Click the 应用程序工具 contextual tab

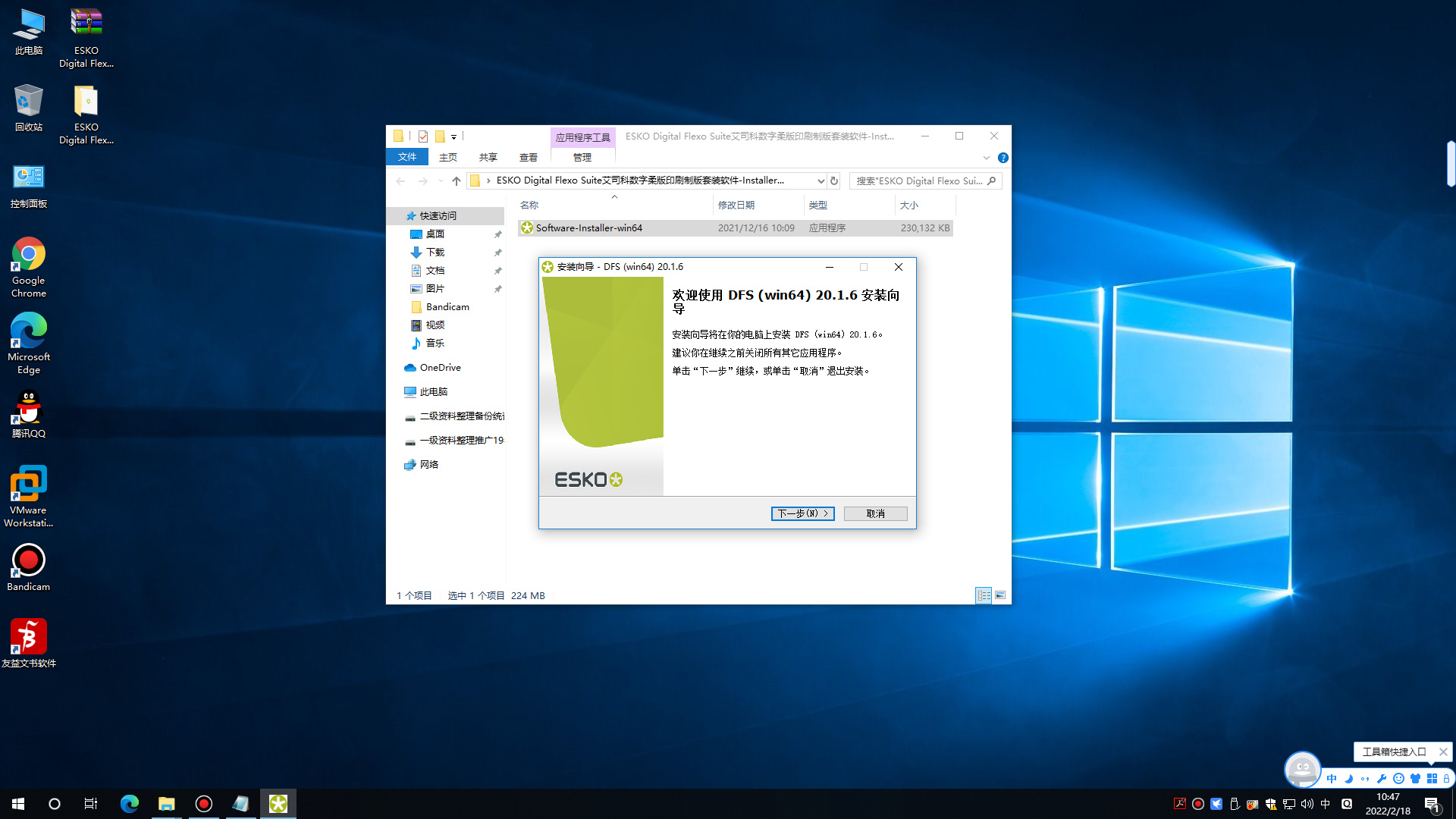[582, 137]
